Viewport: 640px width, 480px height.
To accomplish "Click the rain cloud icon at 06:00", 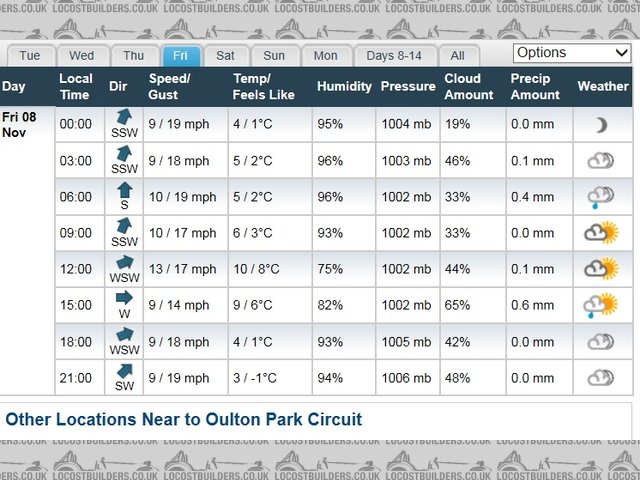I will (x=601, y=197).
